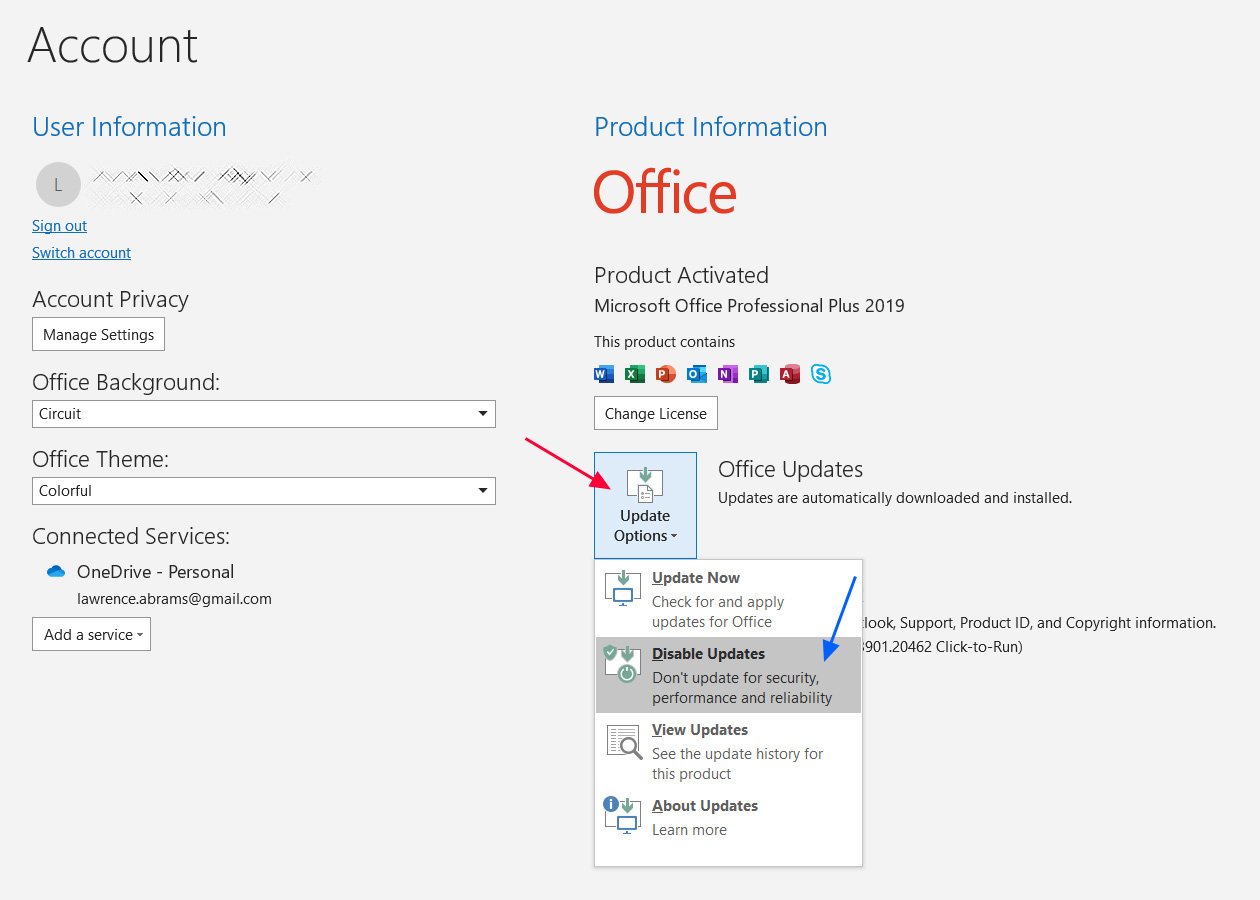Click the 'OneDrive - Personal' service name
The image size is (1260, 900).
(155, 572)
